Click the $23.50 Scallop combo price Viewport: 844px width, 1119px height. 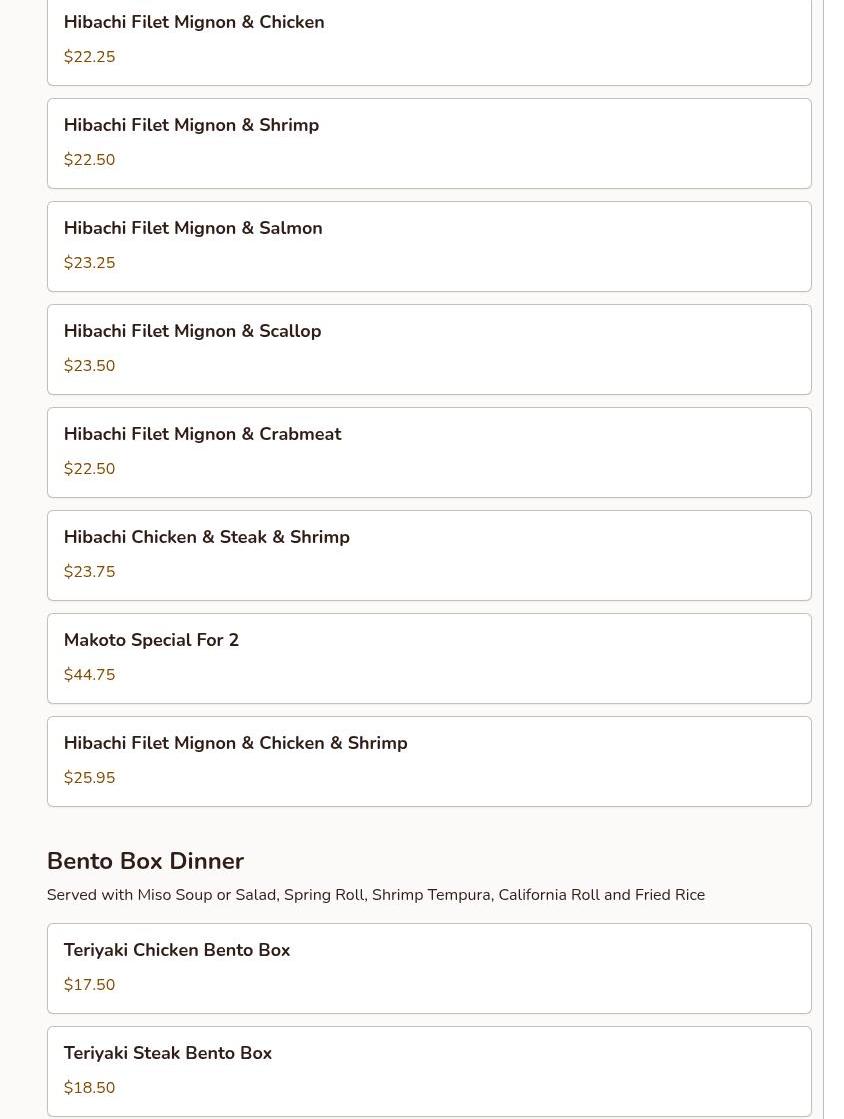[89, 365]
